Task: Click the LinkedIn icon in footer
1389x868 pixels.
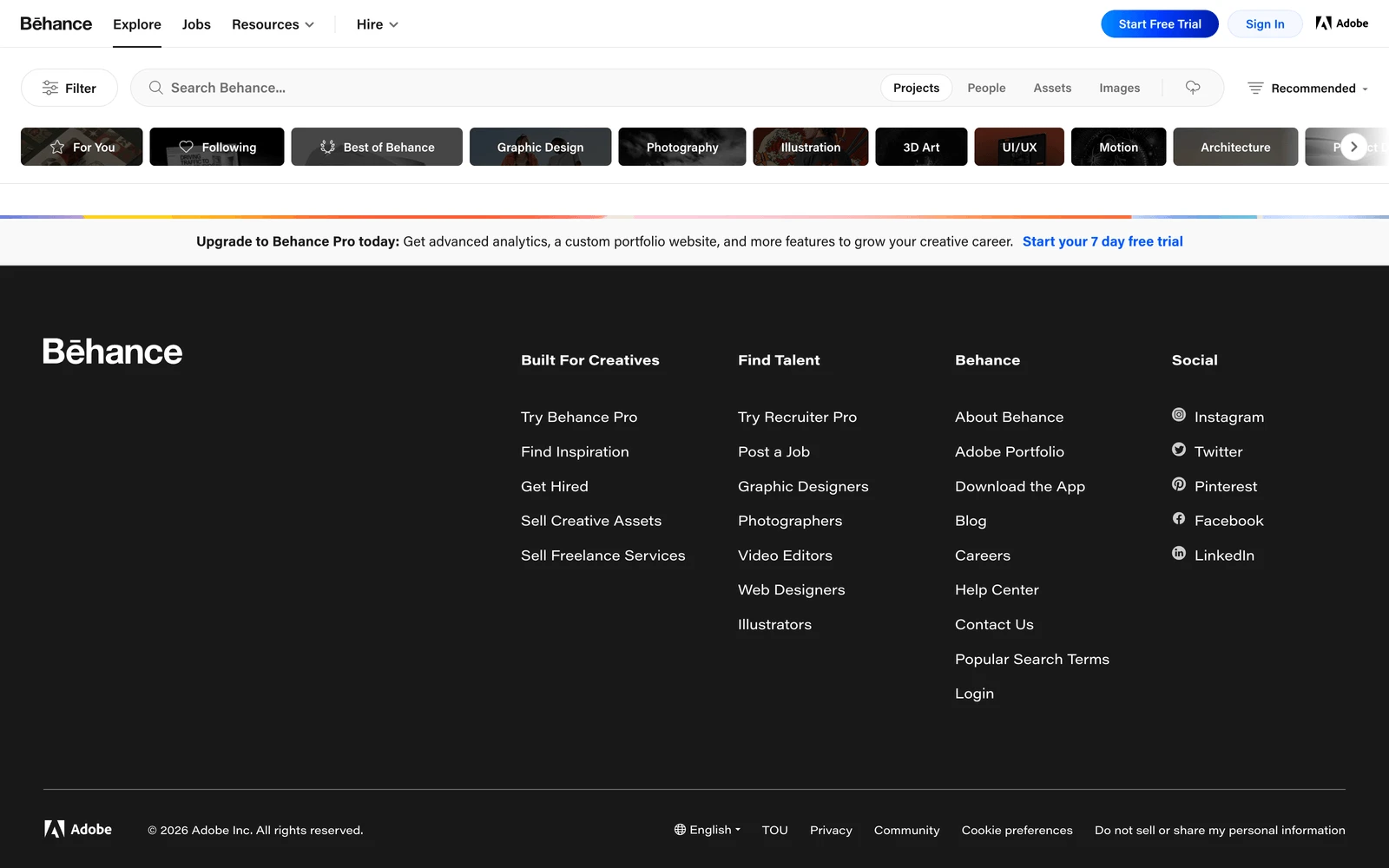Action: pyautogui.click(x=1178, y=553)
